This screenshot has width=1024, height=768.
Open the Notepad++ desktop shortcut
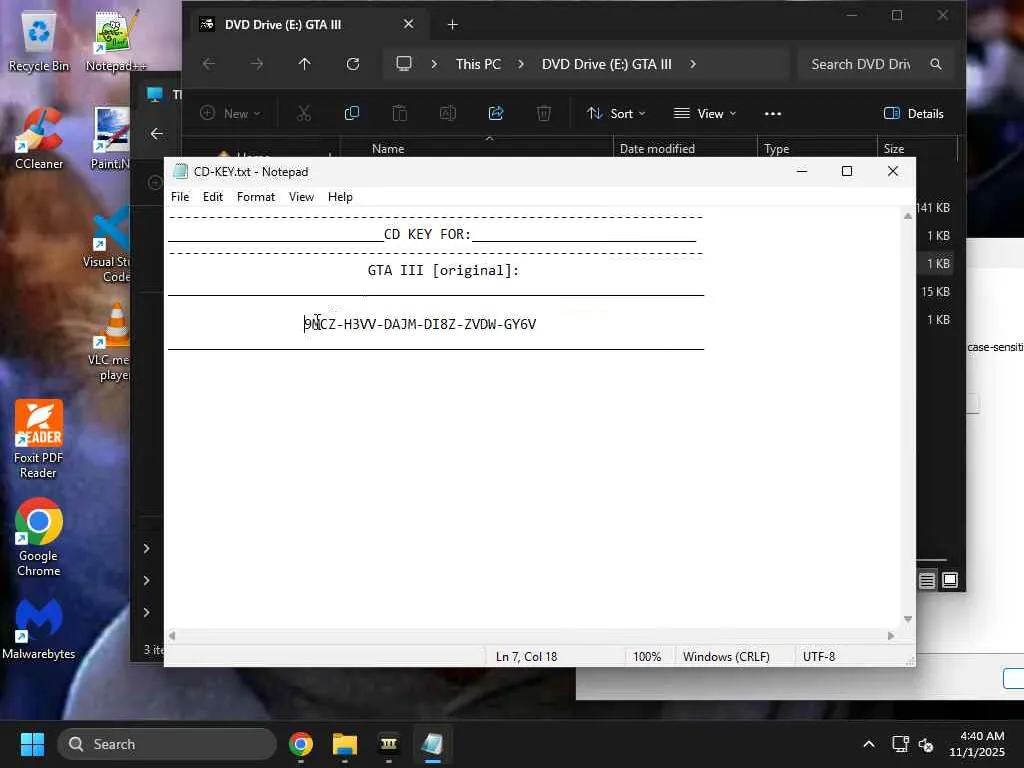[x=116, y=41]
